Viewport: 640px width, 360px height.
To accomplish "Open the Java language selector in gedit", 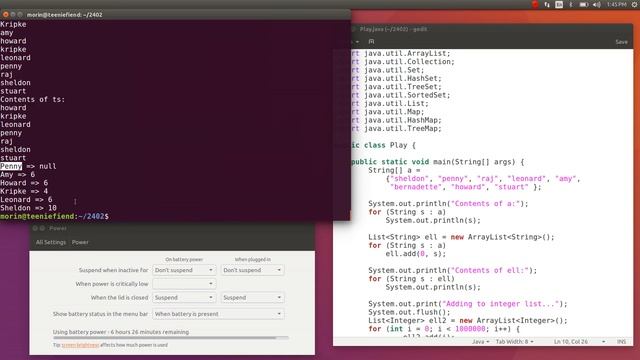I will click(480, 342).
